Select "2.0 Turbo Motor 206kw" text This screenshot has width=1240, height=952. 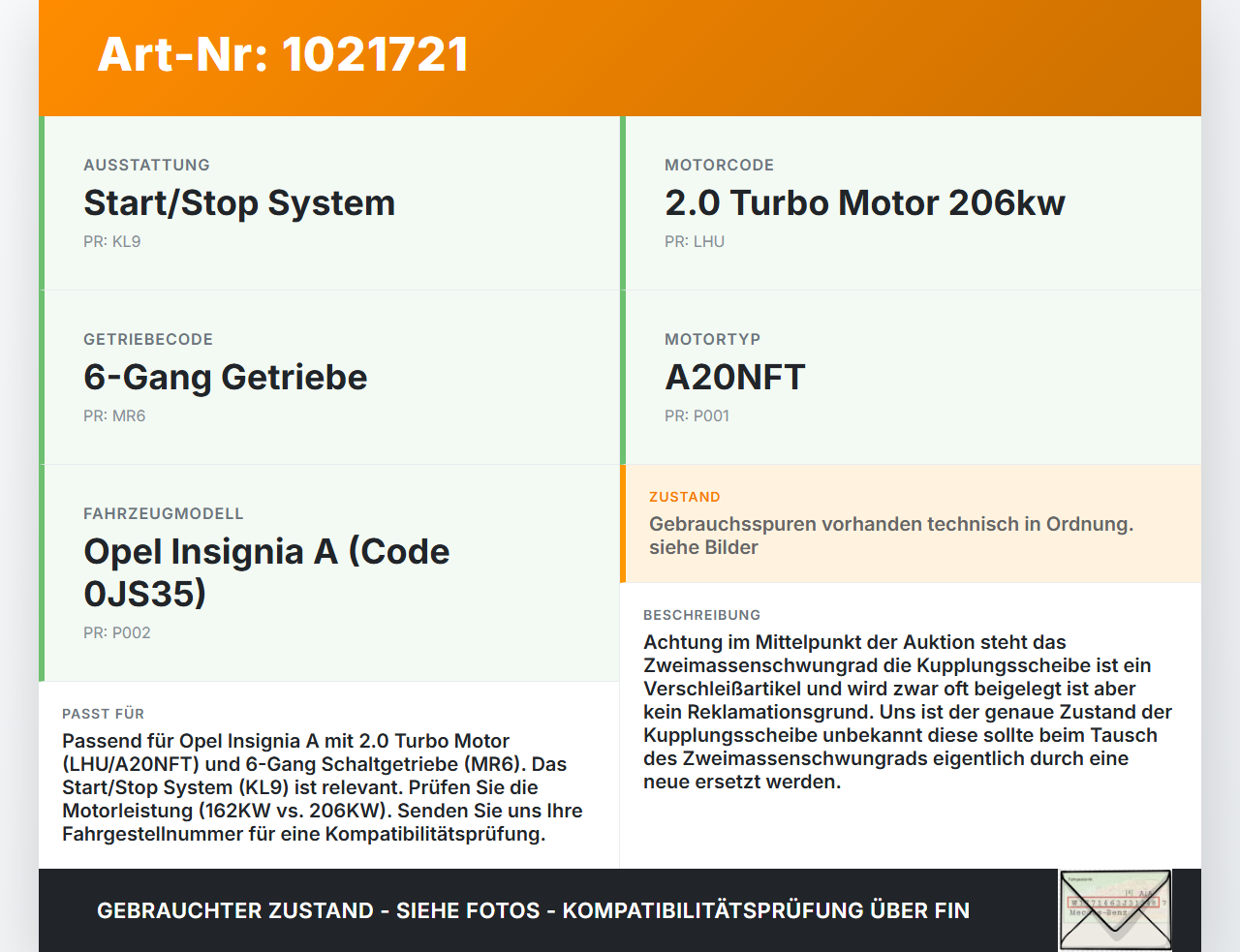pyautogui.click(x=865, y=203)
